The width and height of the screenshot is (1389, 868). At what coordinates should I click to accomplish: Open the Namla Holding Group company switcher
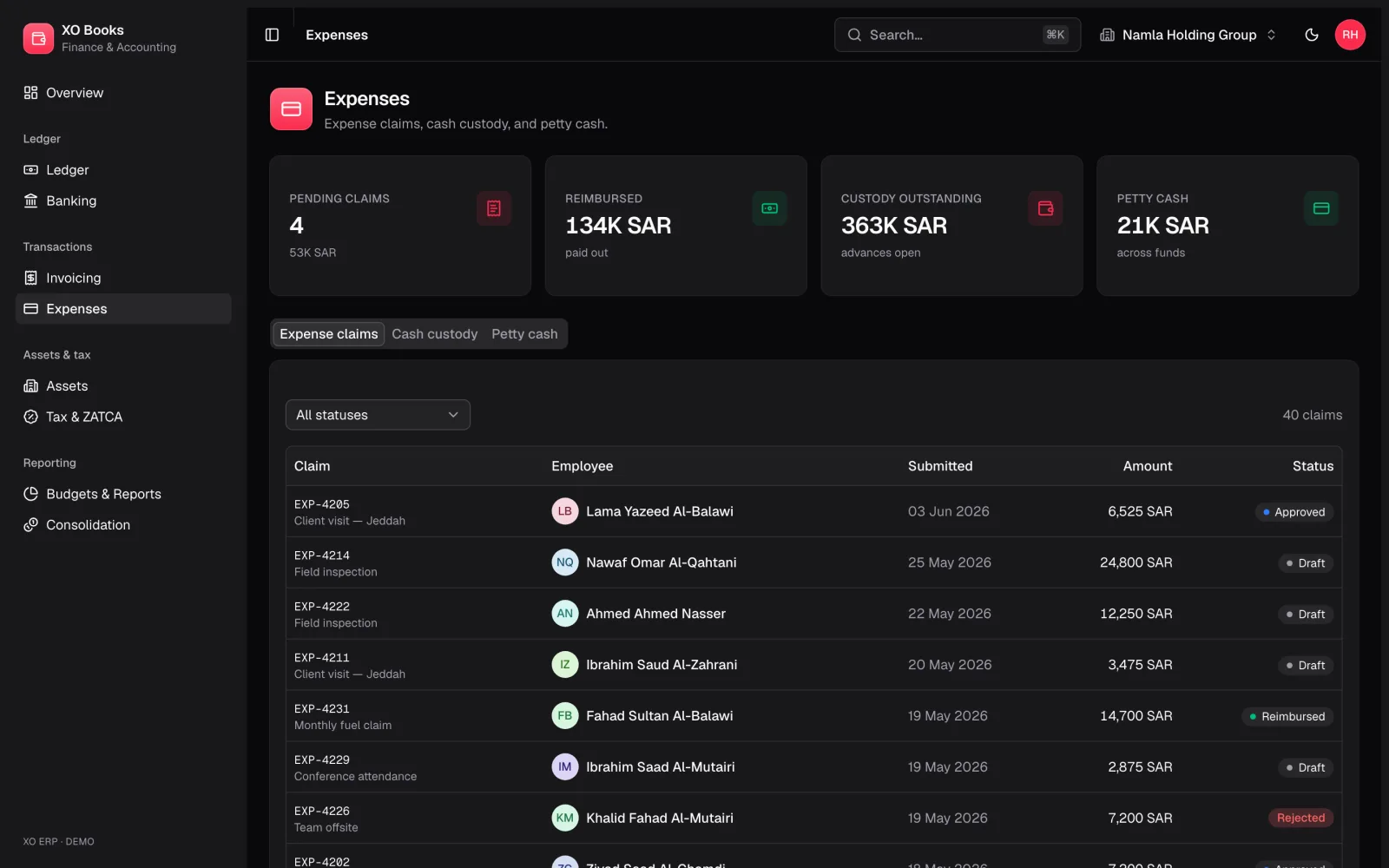[1188, 35]
